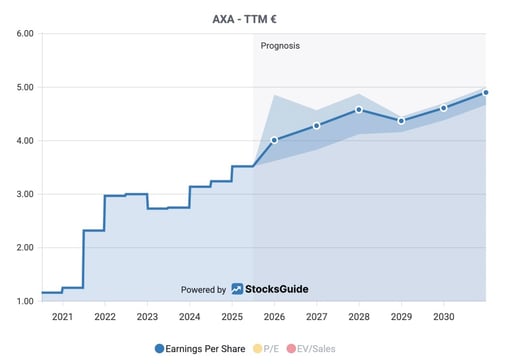This screenshot has width=505, height=364.
Task: Click the Prognosis label
Action: pos(280,46)
